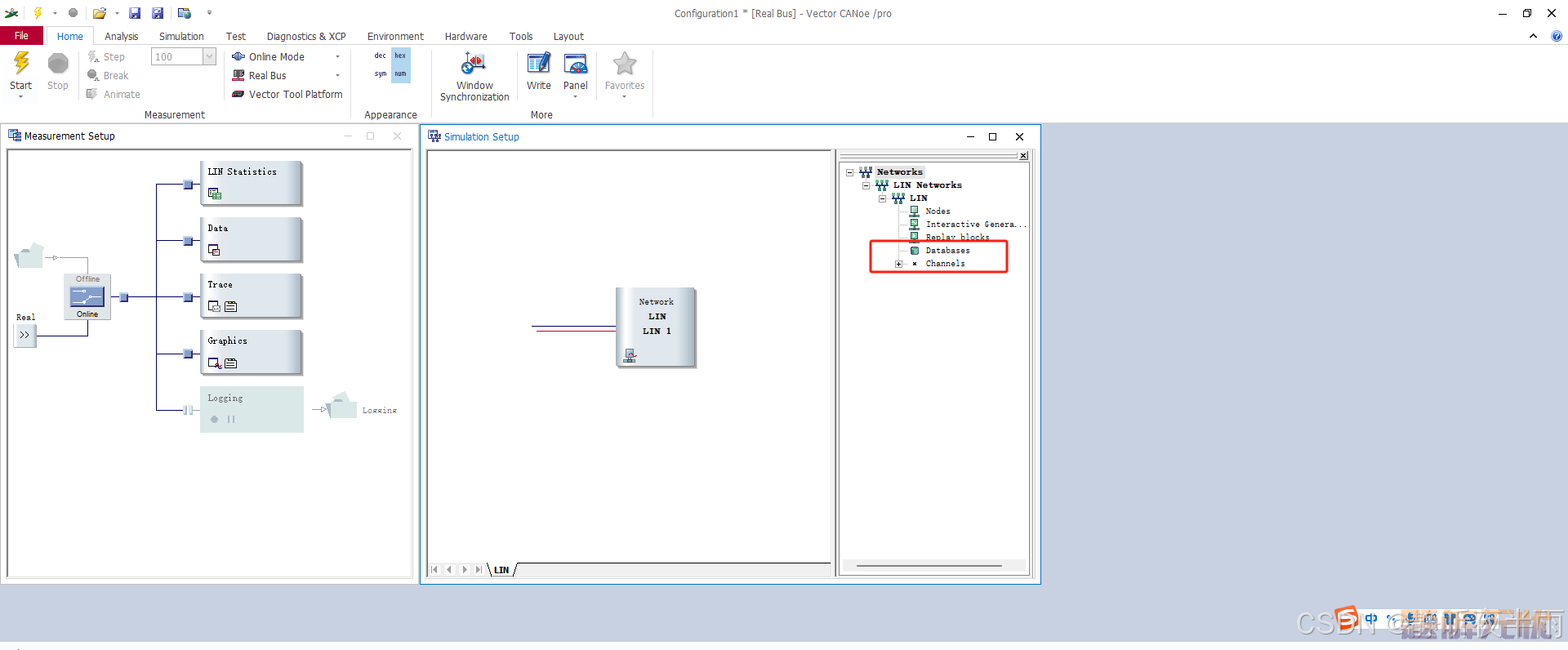The height and width of the screenshot is (650, 1568).
Task: Click the quick access stop circle icon
Action: [73, 13]
